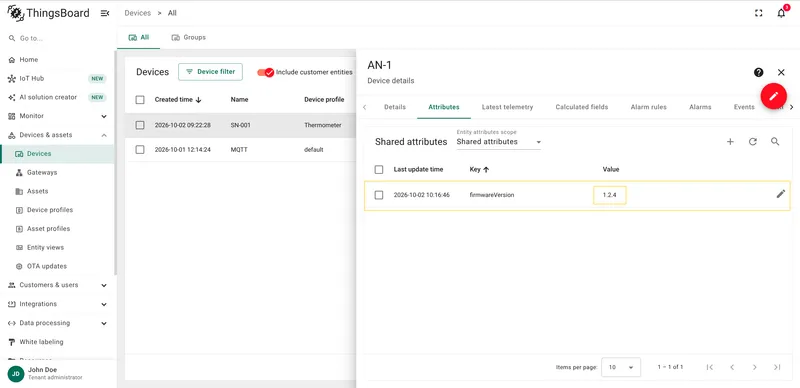Open the notifications bell
This screenshot has height=388, width=800.
click(x=781, y=13)
